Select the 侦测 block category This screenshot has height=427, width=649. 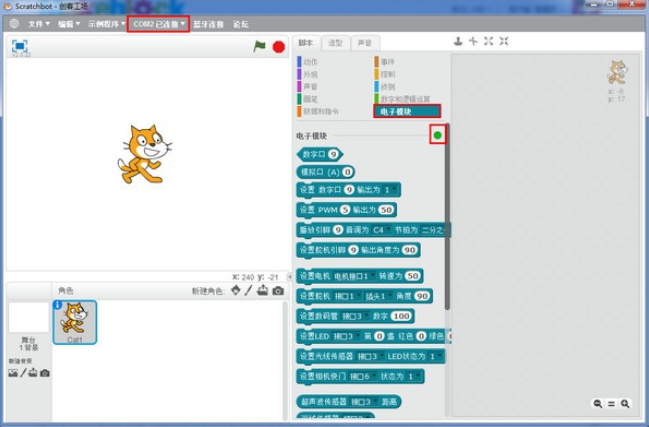(385, 86)
